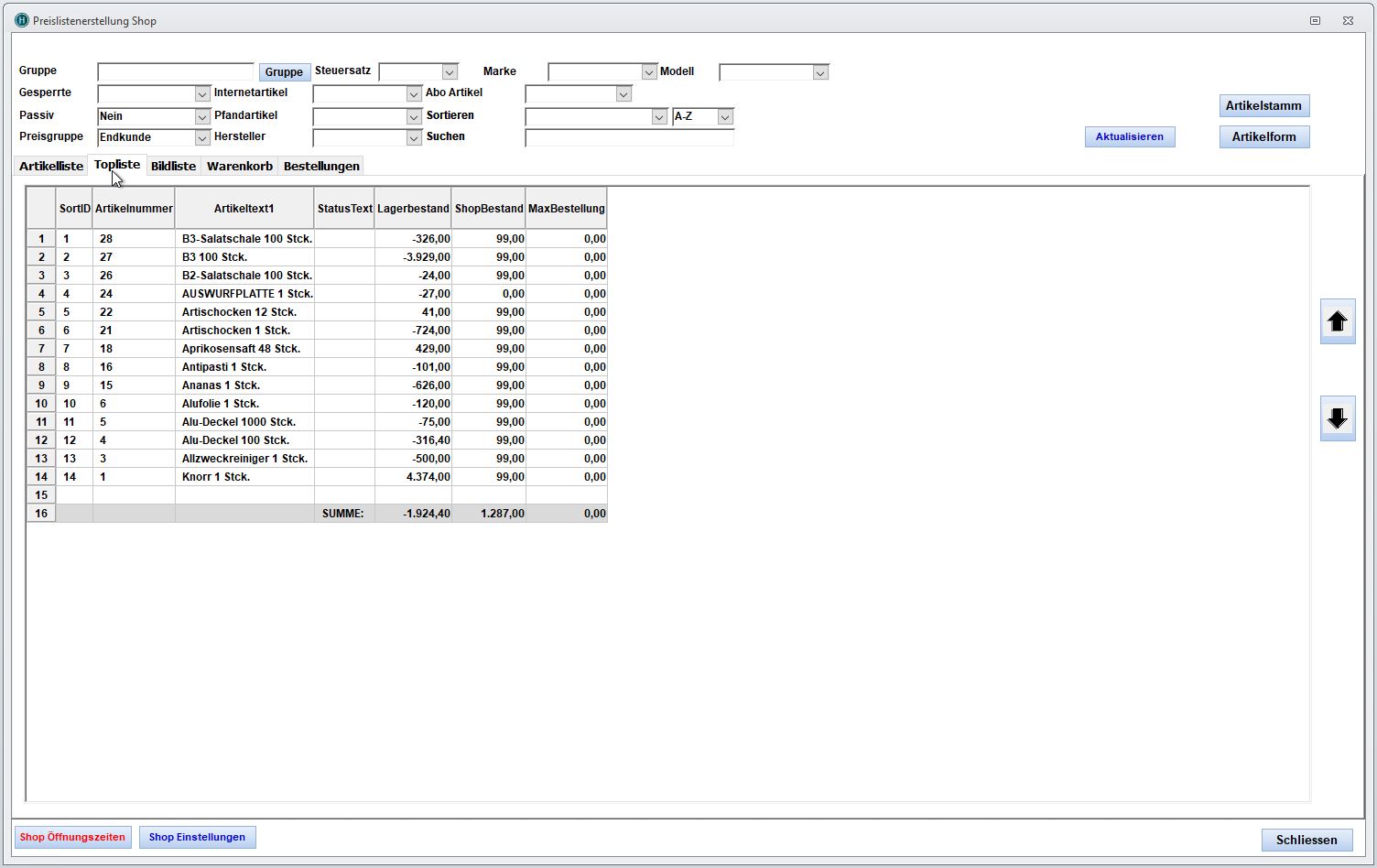Select the Aprikosensaft 48 Stck. row
Image resolution: width=1377 pixels, height=868 pixels.
point(241,349)
